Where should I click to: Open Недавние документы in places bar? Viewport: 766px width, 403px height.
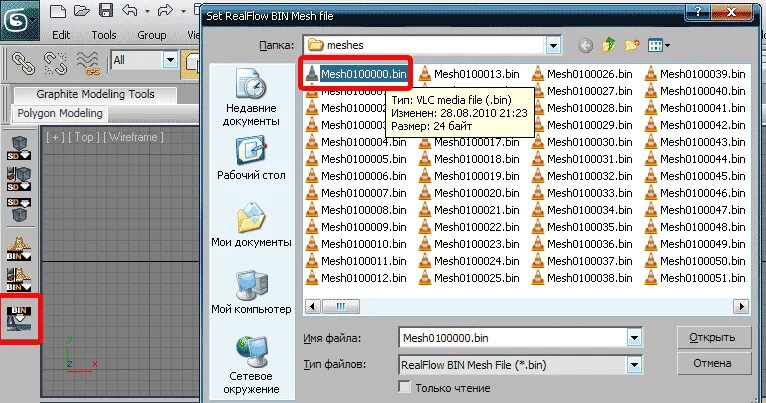251,98
